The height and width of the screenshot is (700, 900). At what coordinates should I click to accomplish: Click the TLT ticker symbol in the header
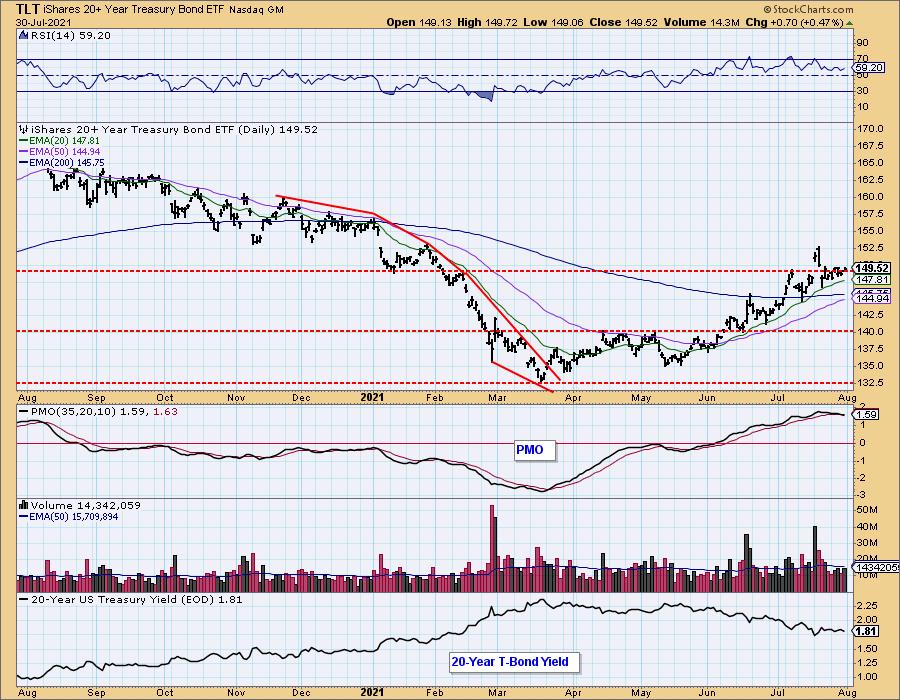click(x=28, y=9)
